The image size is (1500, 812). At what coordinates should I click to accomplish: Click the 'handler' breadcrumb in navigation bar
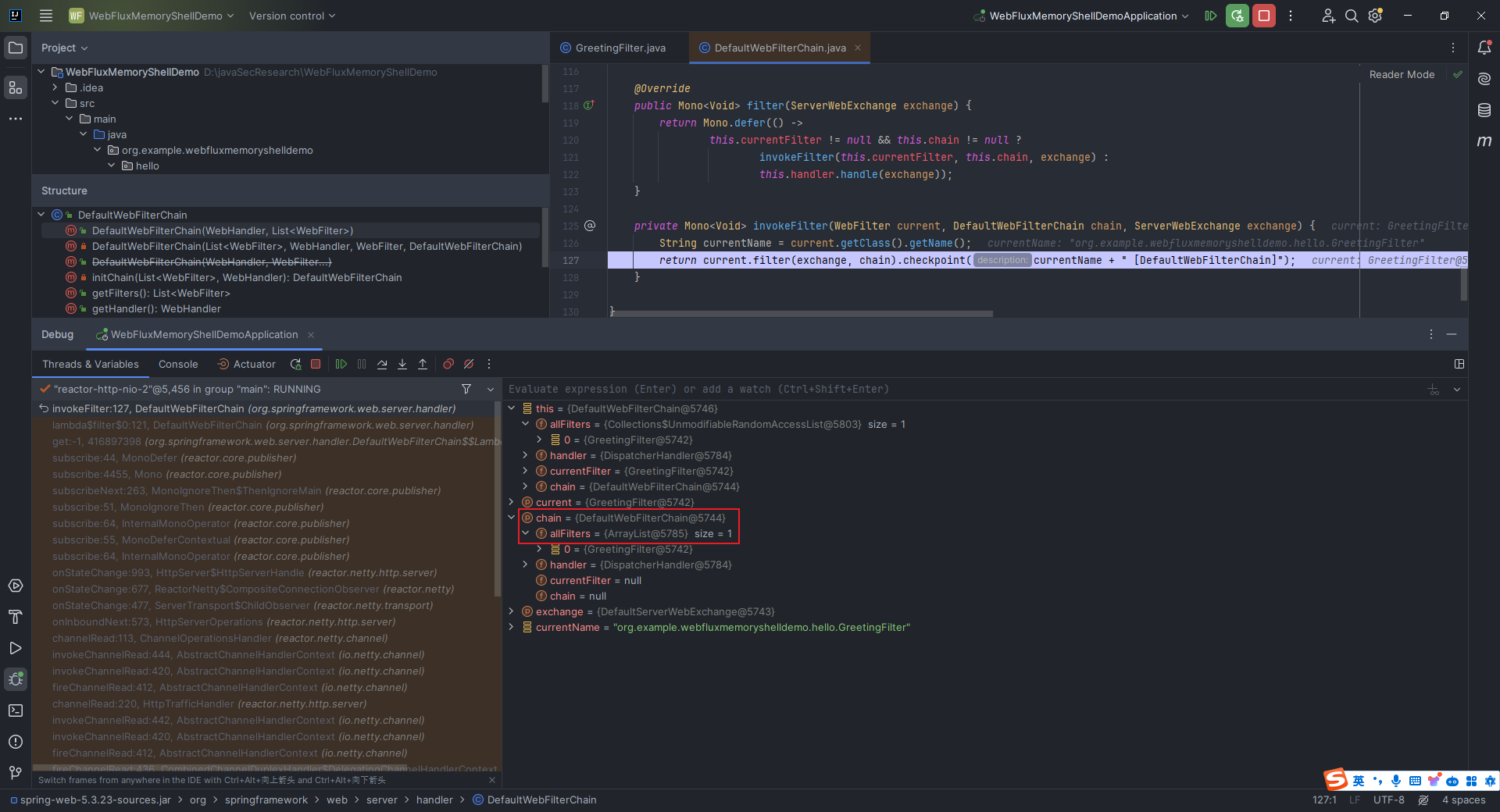coord(434,800)
